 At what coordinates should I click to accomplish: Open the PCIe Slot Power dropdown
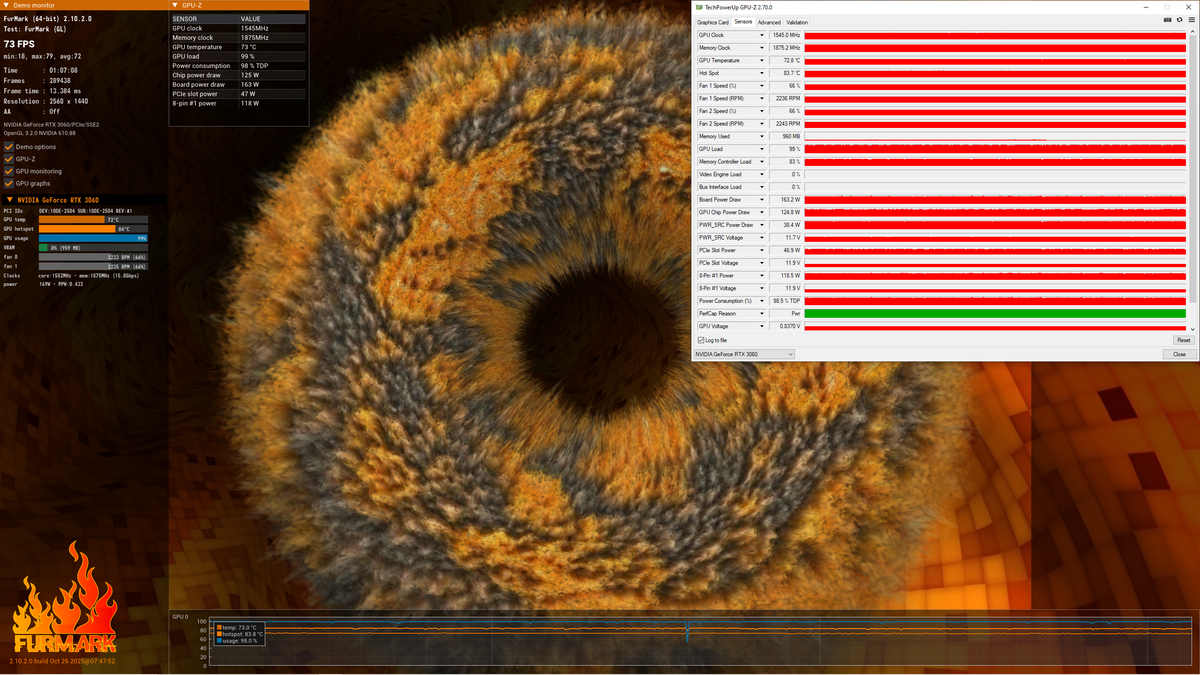(762, 250)
